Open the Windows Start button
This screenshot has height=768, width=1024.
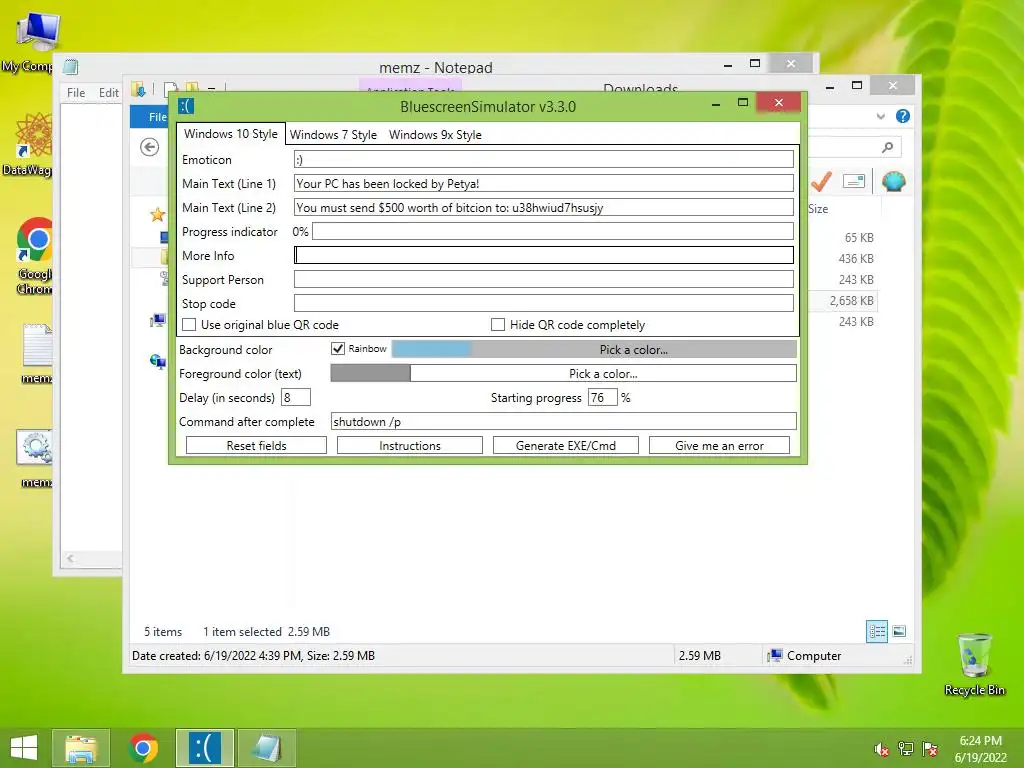tap(24, 748)
